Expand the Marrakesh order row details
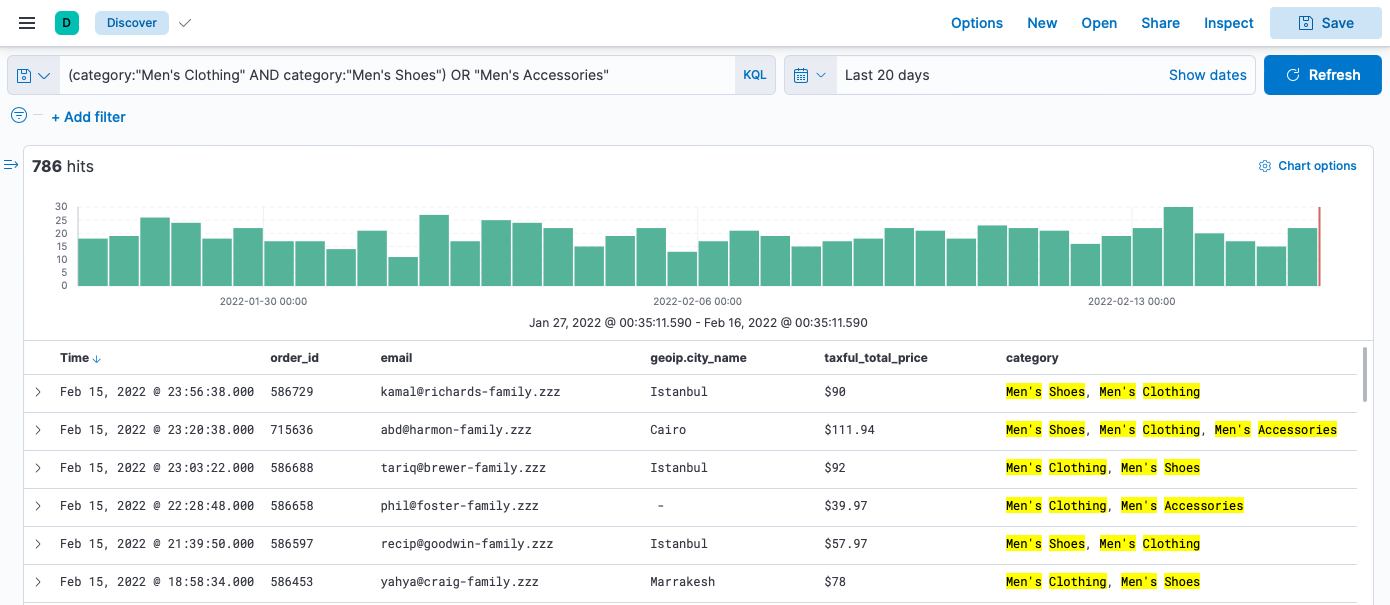Screen dimensions: 1390x605 [38, 582]
